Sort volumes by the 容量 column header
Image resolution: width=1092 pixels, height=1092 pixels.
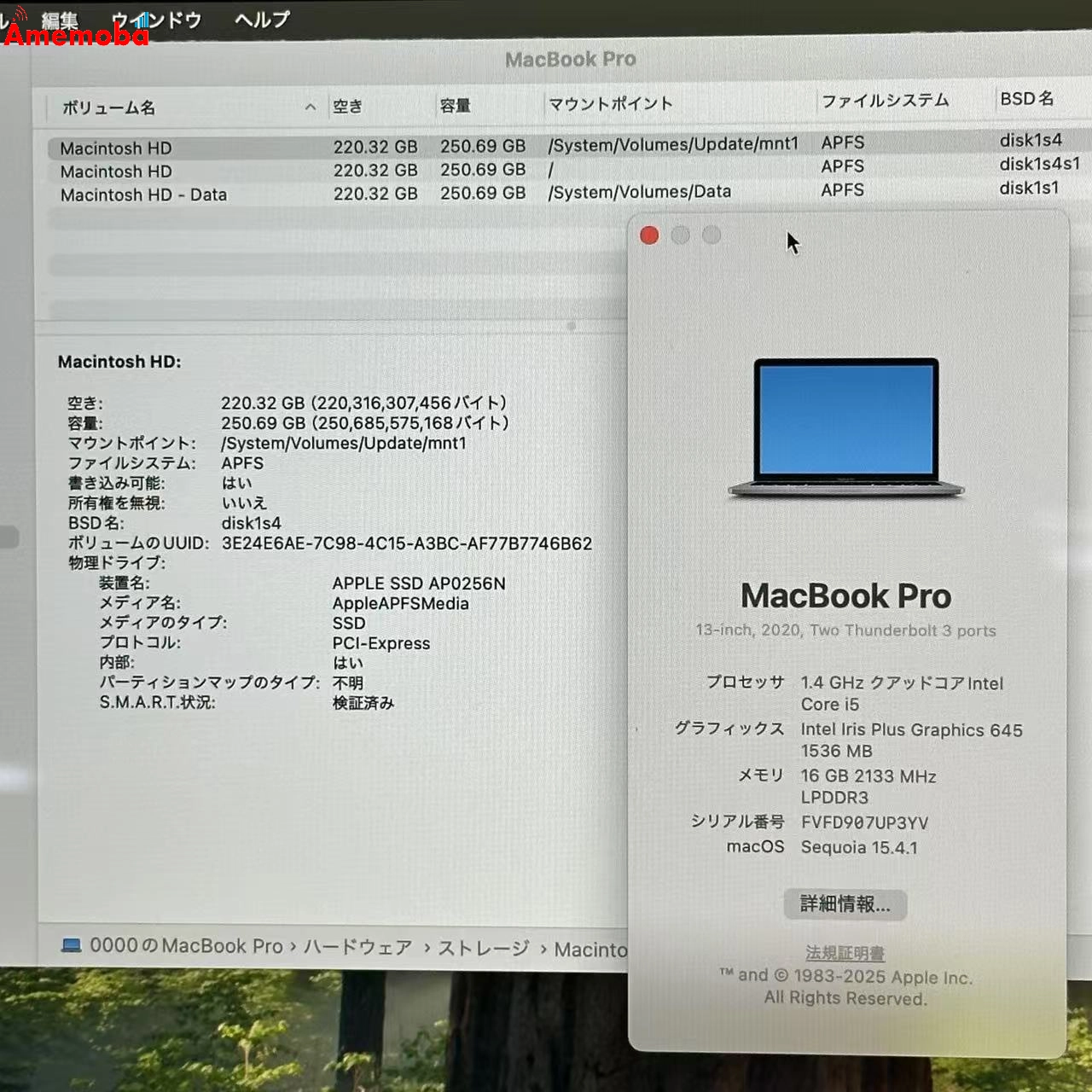point(456,106)
